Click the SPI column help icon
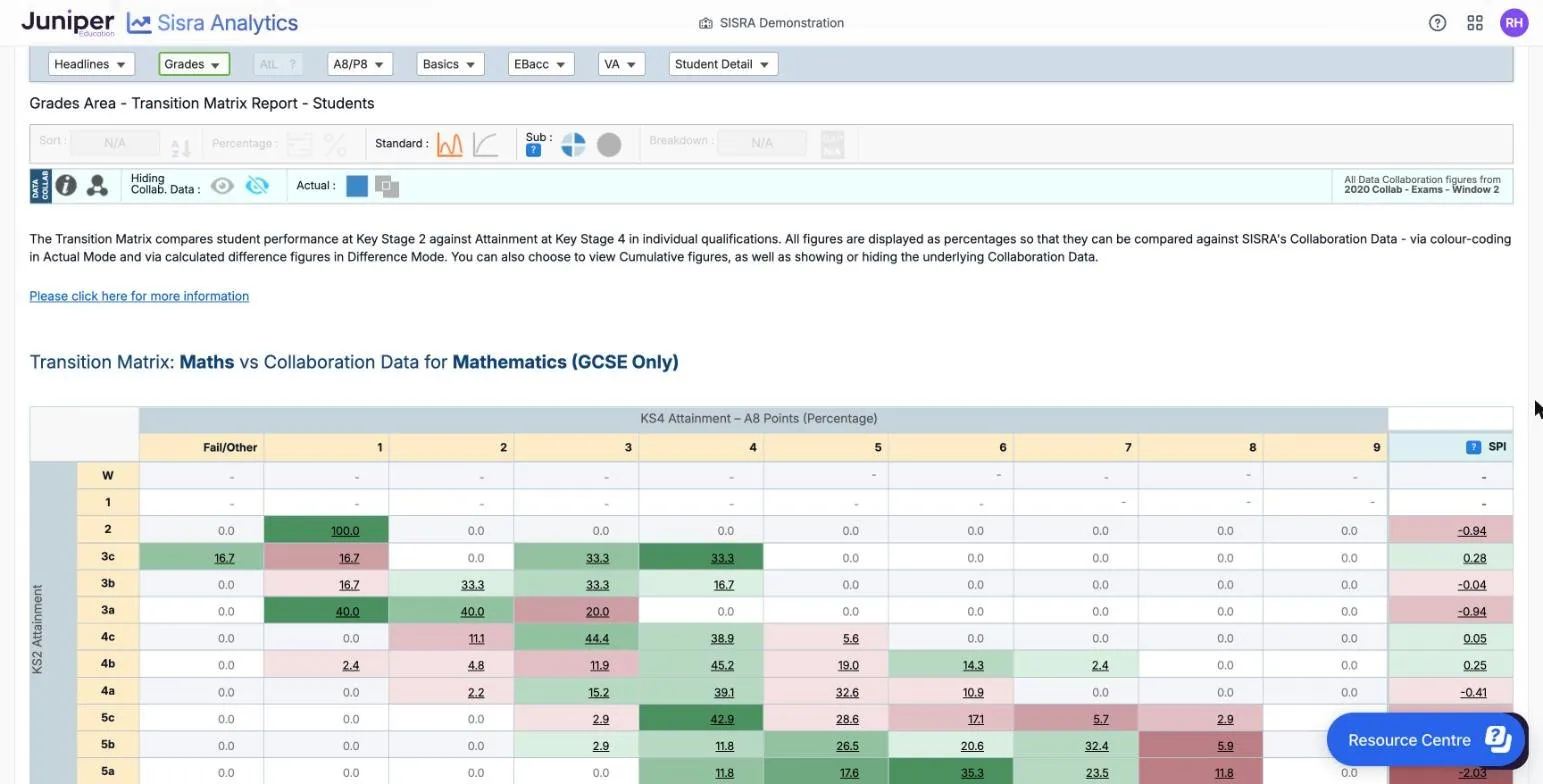 click(x=1473, y=447)
